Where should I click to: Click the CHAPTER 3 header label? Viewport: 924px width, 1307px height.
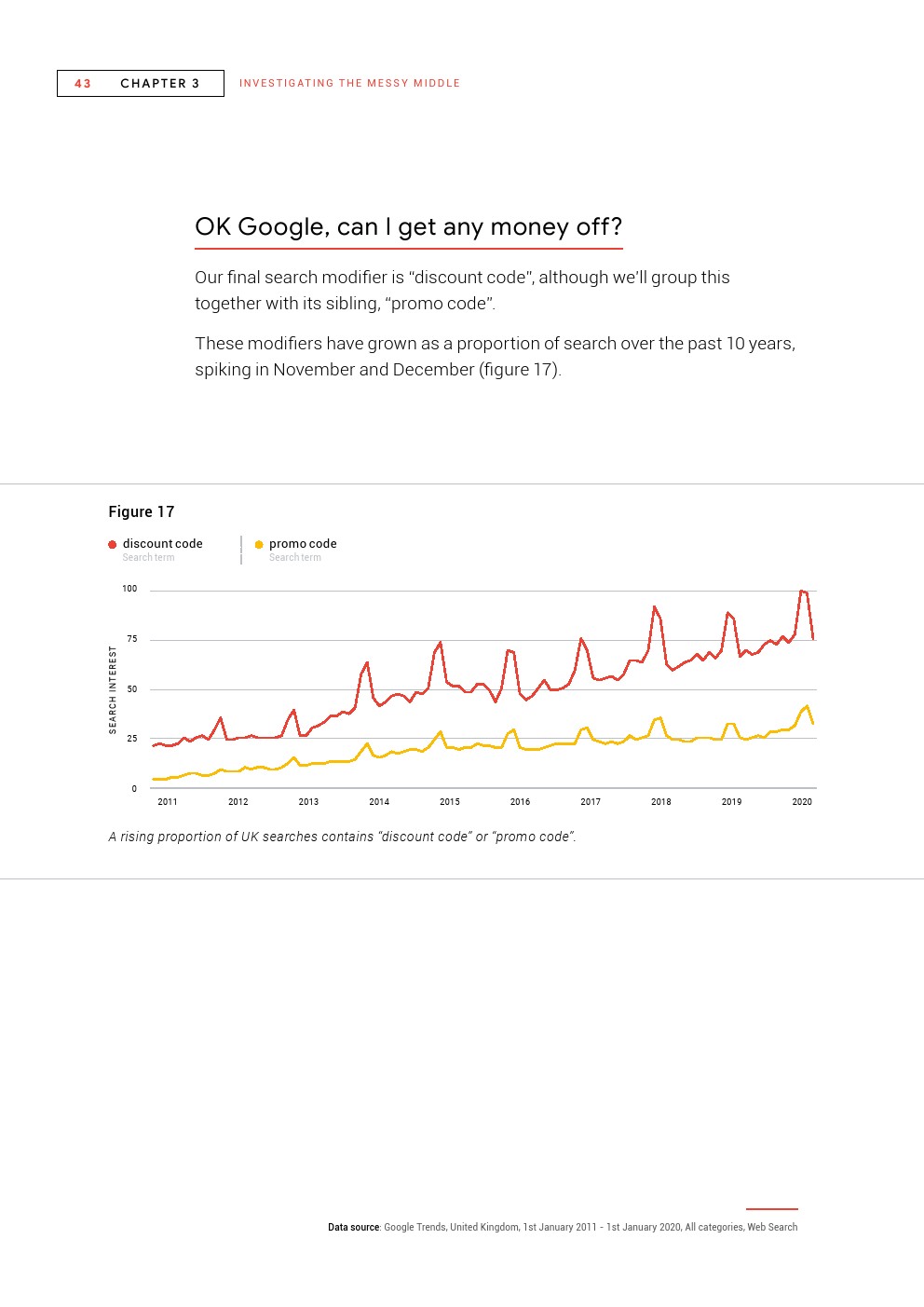click(x=160, y=84)
